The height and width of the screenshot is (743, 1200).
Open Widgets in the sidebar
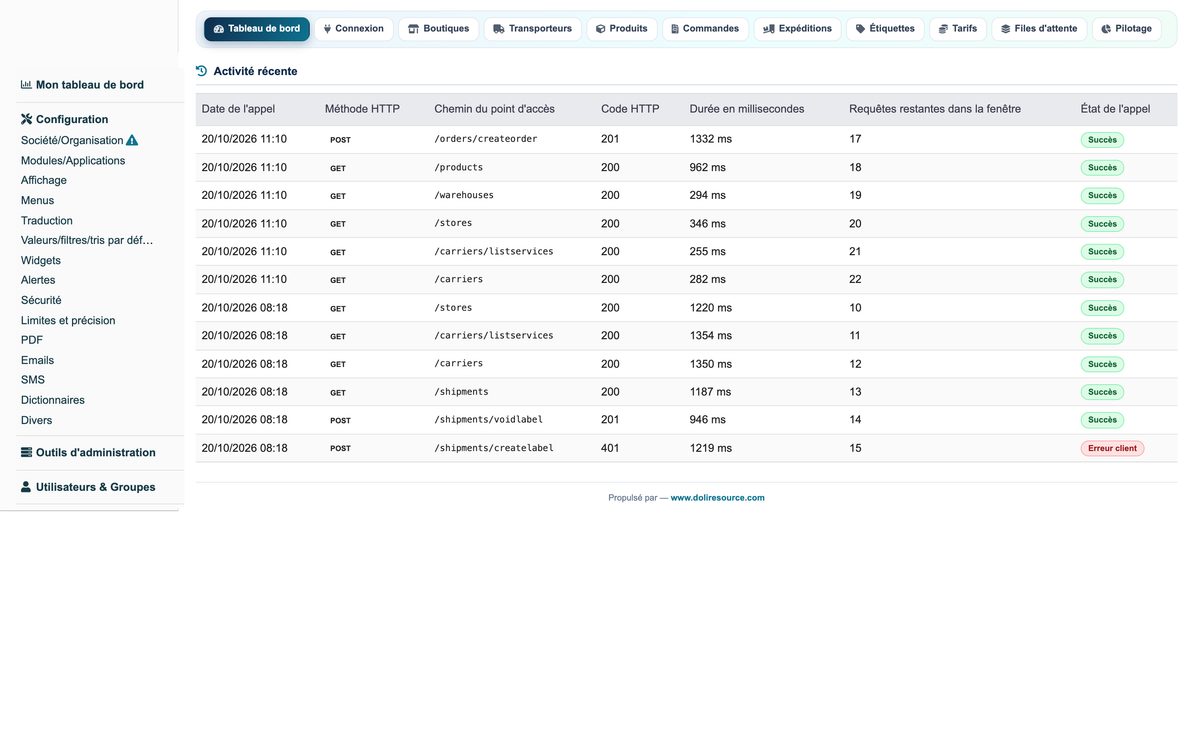click(41, 260)
